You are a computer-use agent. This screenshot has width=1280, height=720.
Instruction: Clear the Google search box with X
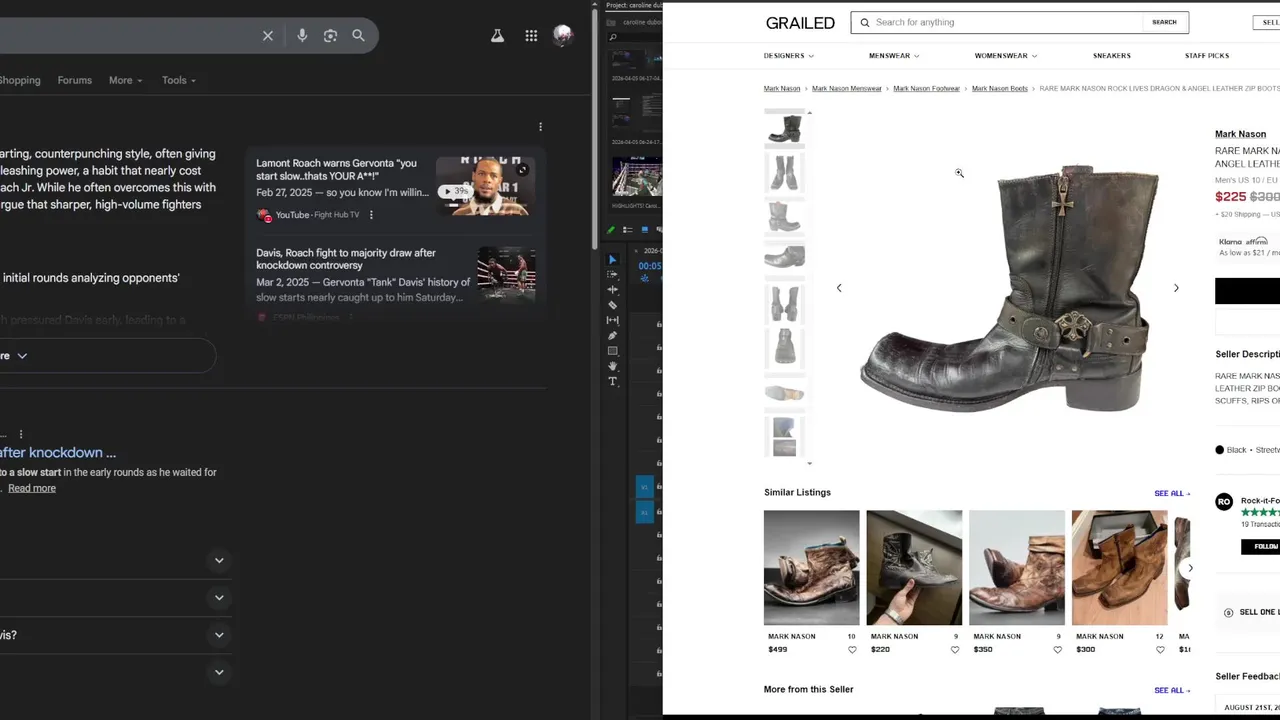click(x=268, y=36)
